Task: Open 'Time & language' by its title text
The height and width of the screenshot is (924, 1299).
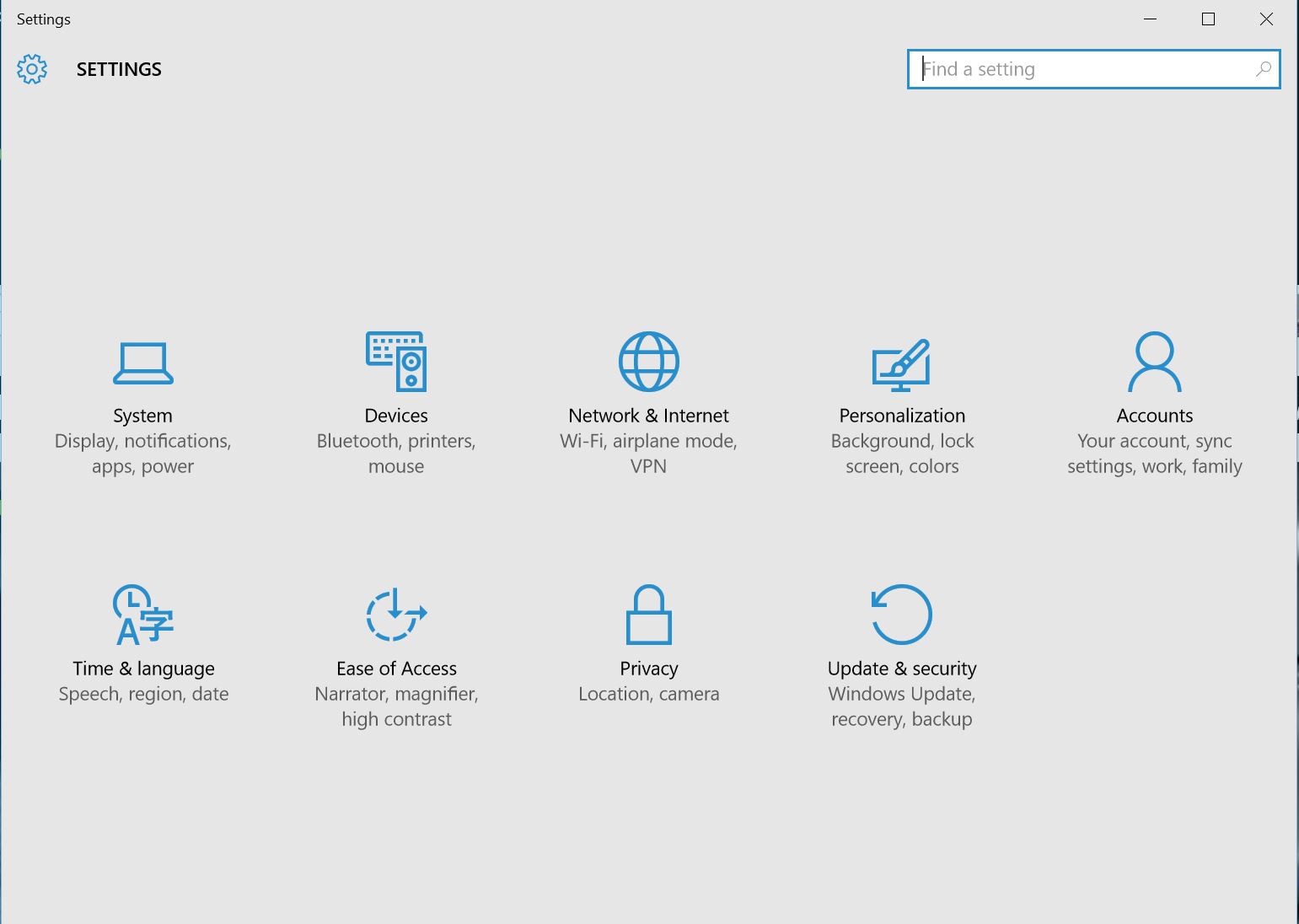Action: (x=143, y=669)
